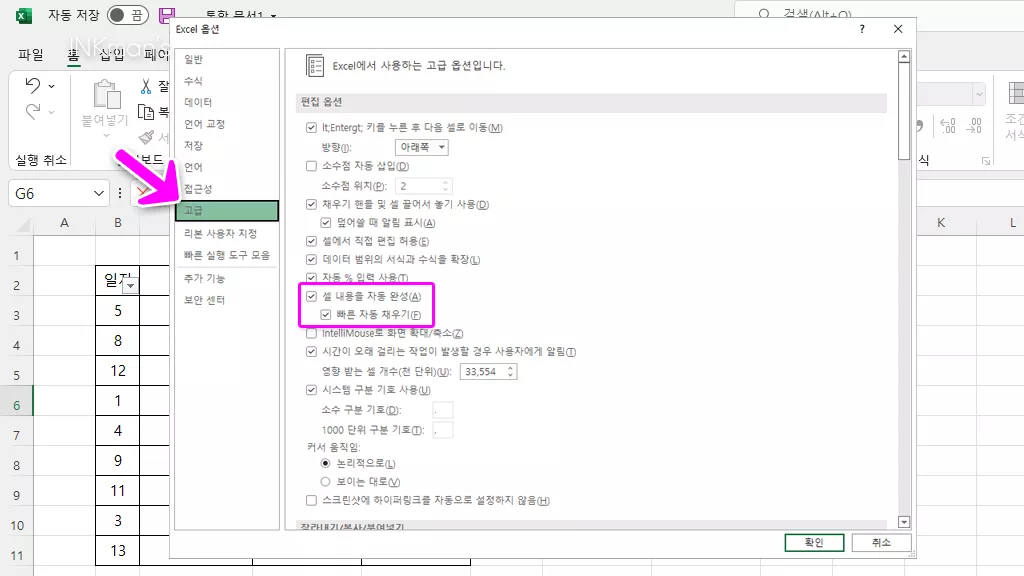Uncheck move selection after Enter option (M)
The width and height of the screenshot is (1024, 576).
coord(312,127)
